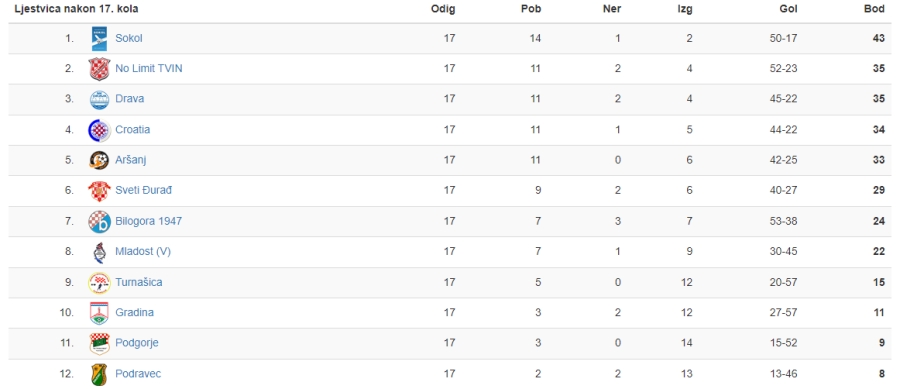This screenshot has height=389, width=900.
Task: Click the Podravec club crest icon
Action: (x=99, y=374)
